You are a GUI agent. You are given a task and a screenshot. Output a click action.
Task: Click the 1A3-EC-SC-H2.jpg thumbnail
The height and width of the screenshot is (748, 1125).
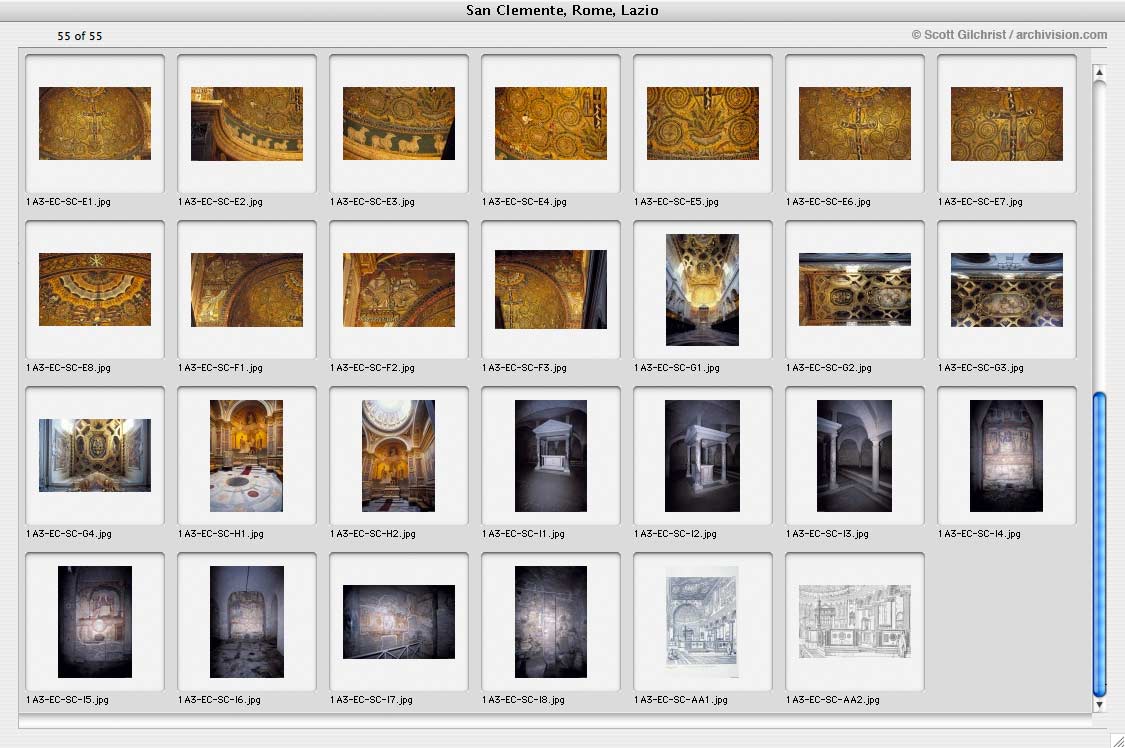398,455
